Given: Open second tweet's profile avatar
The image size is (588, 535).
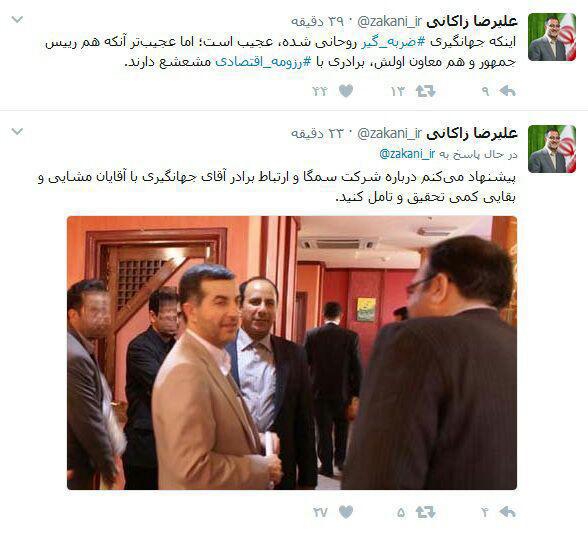Looking at the screenshot, I should [552, 149].
